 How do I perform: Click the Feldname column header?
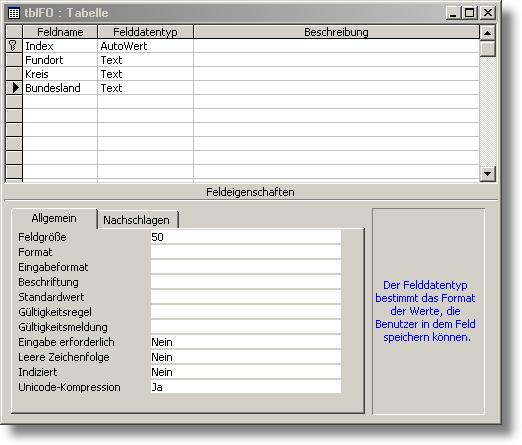[x=60, y=32]
